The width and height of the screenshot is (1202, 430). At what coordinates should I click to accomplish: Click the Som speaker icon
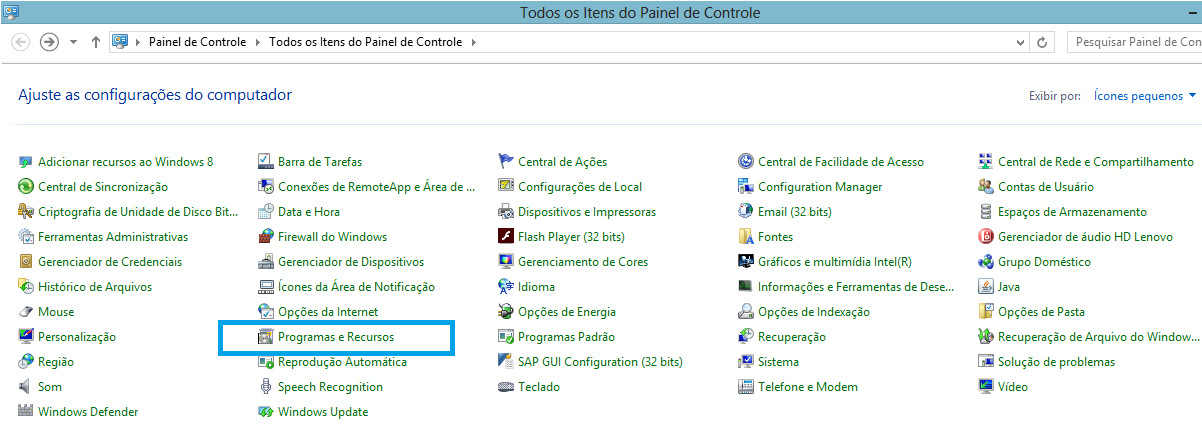click(26, 387)
